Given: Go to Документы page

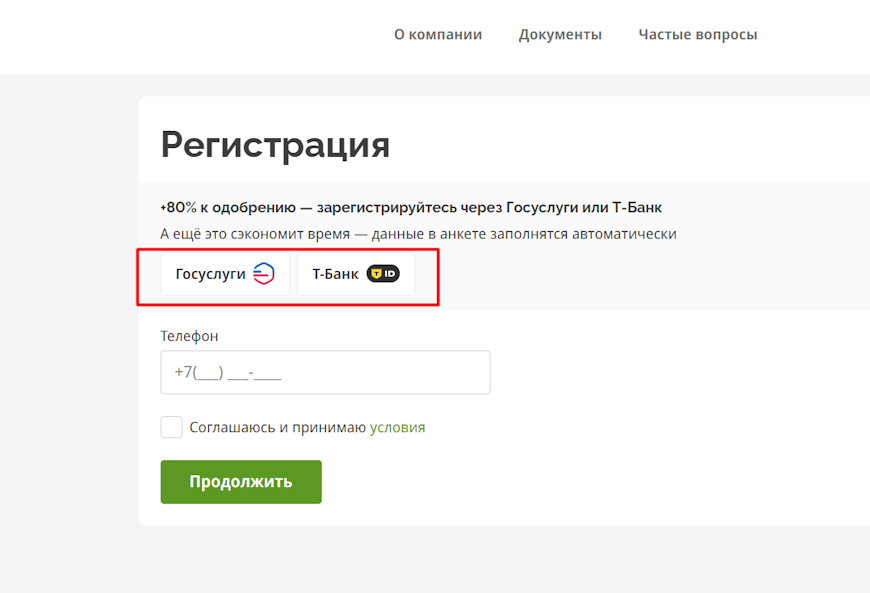Looking at the screenshot, I should coord(560,34).
